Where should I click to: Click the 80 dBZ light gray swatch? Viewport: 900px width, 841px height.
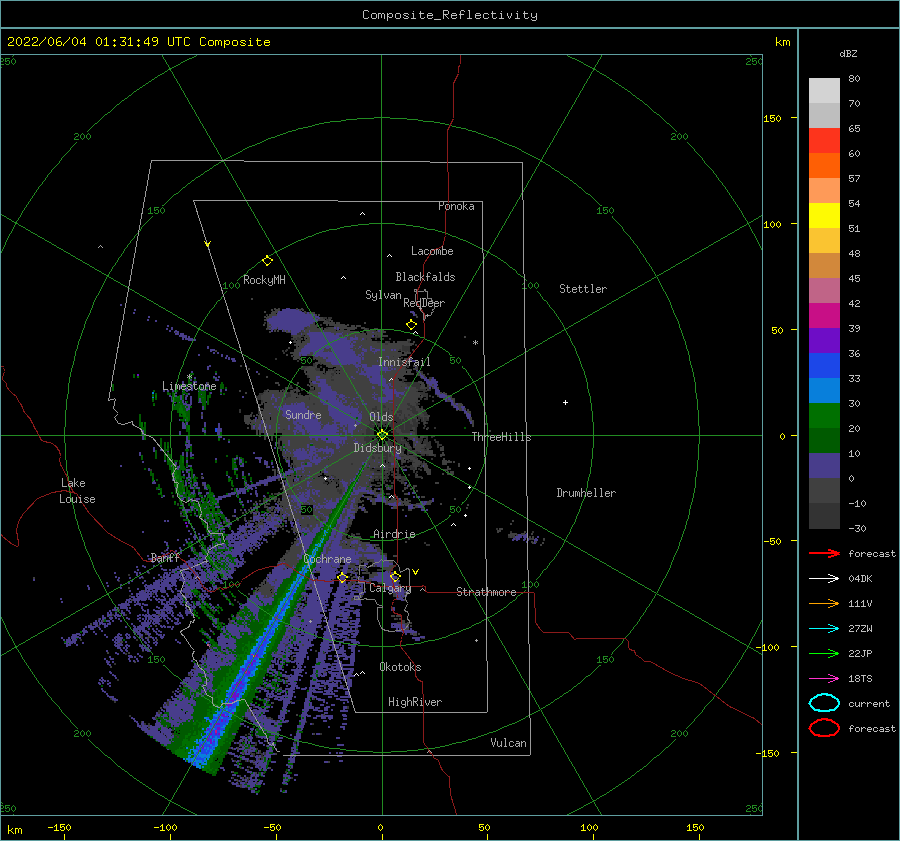pos(824,90)
